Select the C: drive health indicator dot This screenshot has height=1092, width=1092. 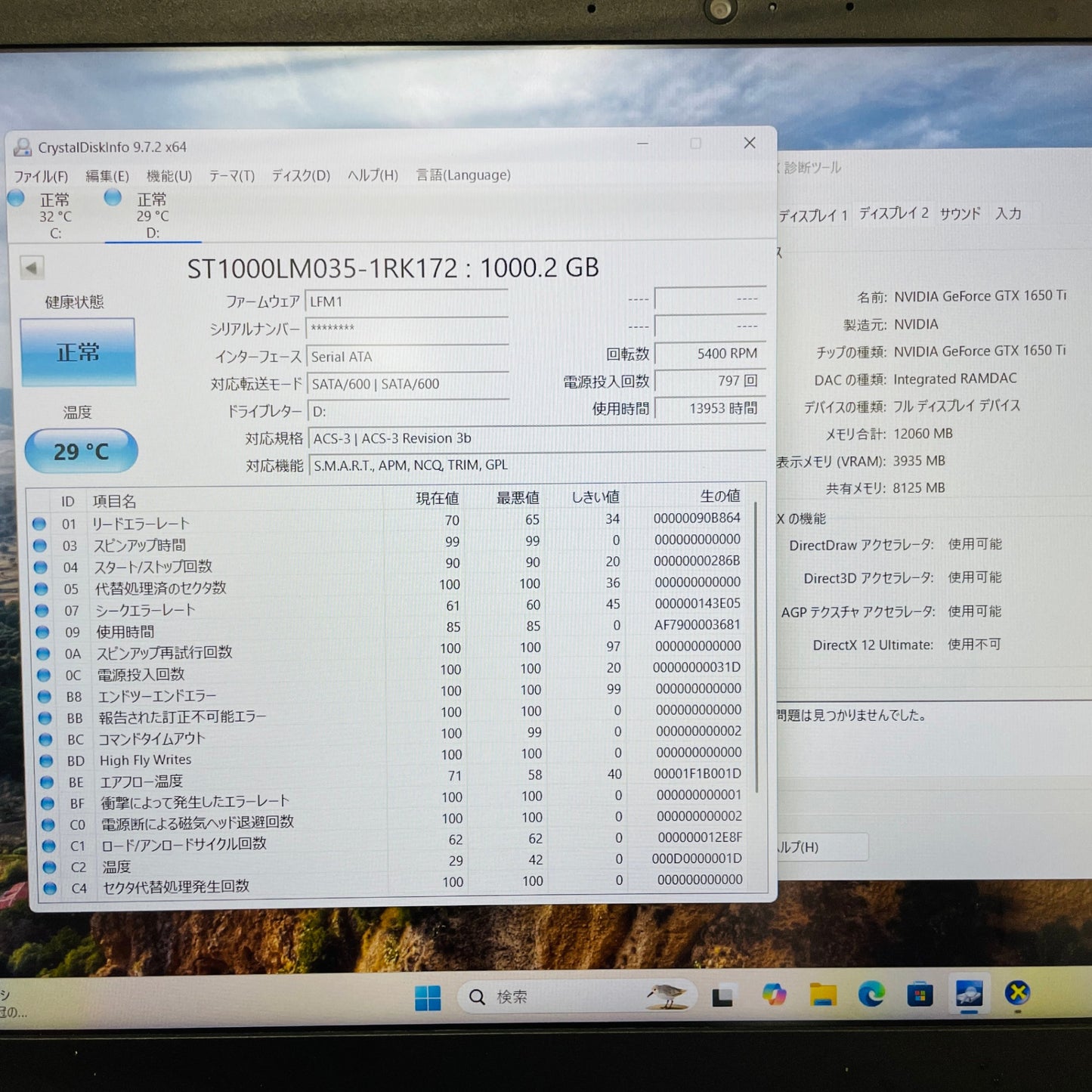click(16, 197)
